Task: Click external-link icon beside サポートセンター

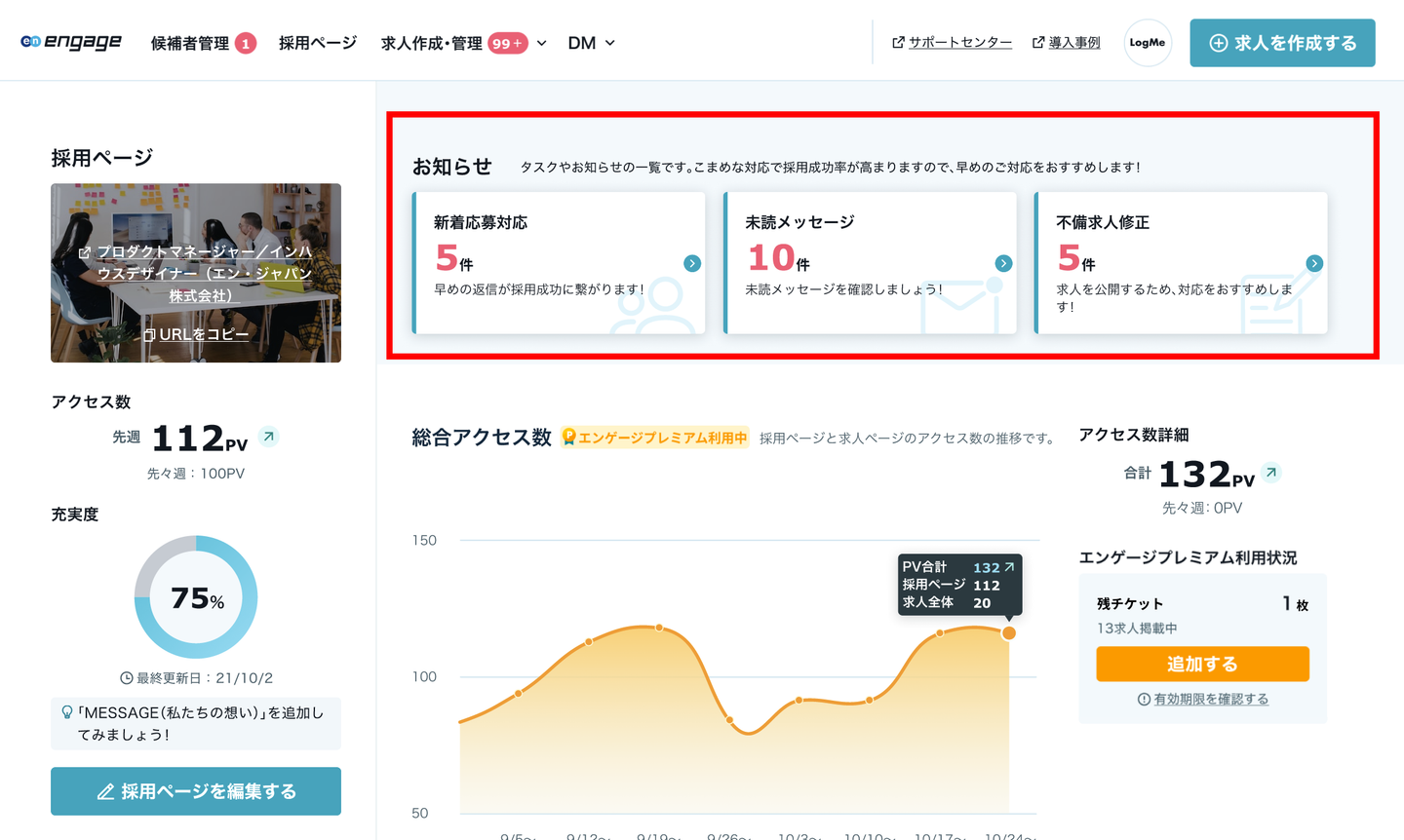Action: click(x=898, y=42)
